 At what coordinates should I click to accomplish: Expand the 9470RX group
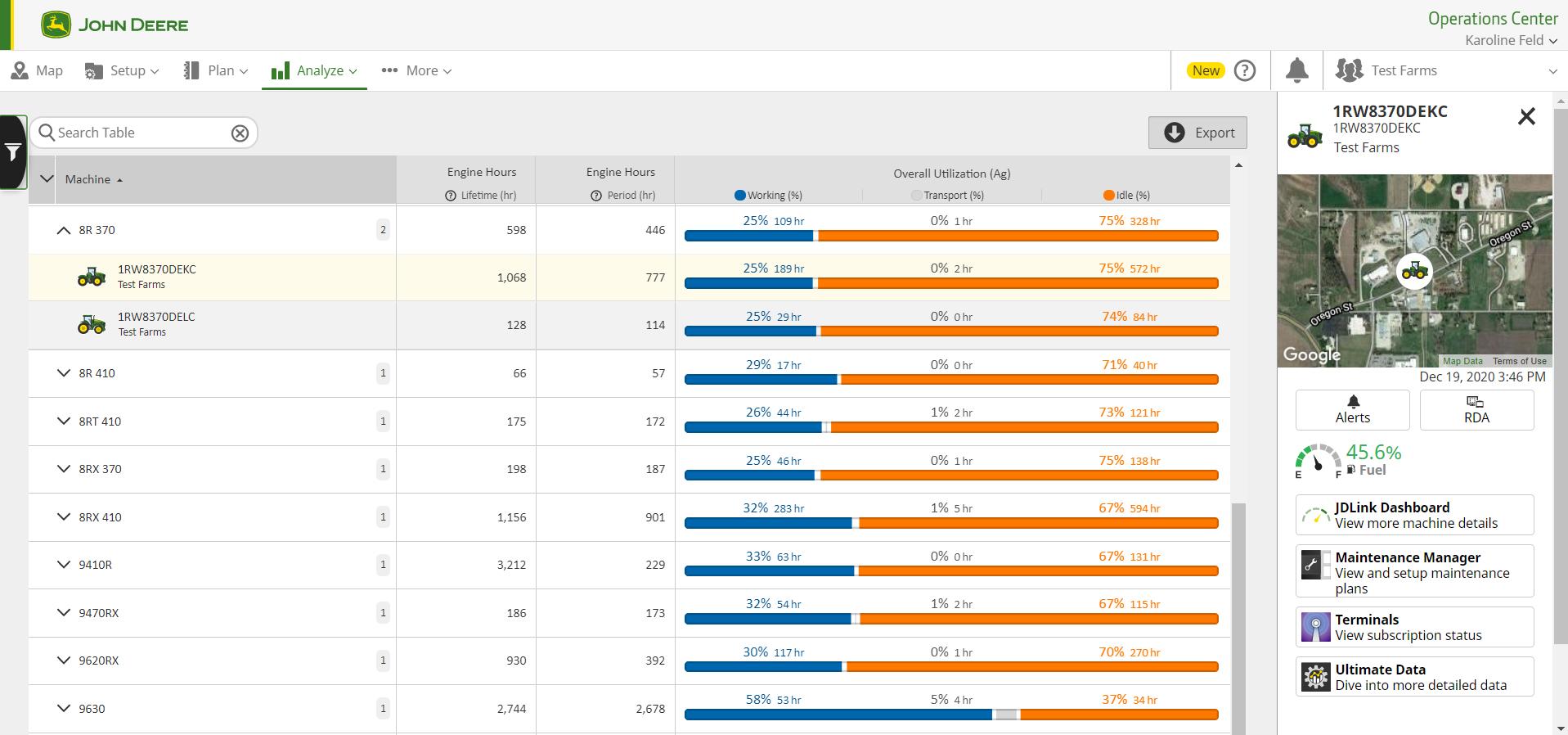63,612
